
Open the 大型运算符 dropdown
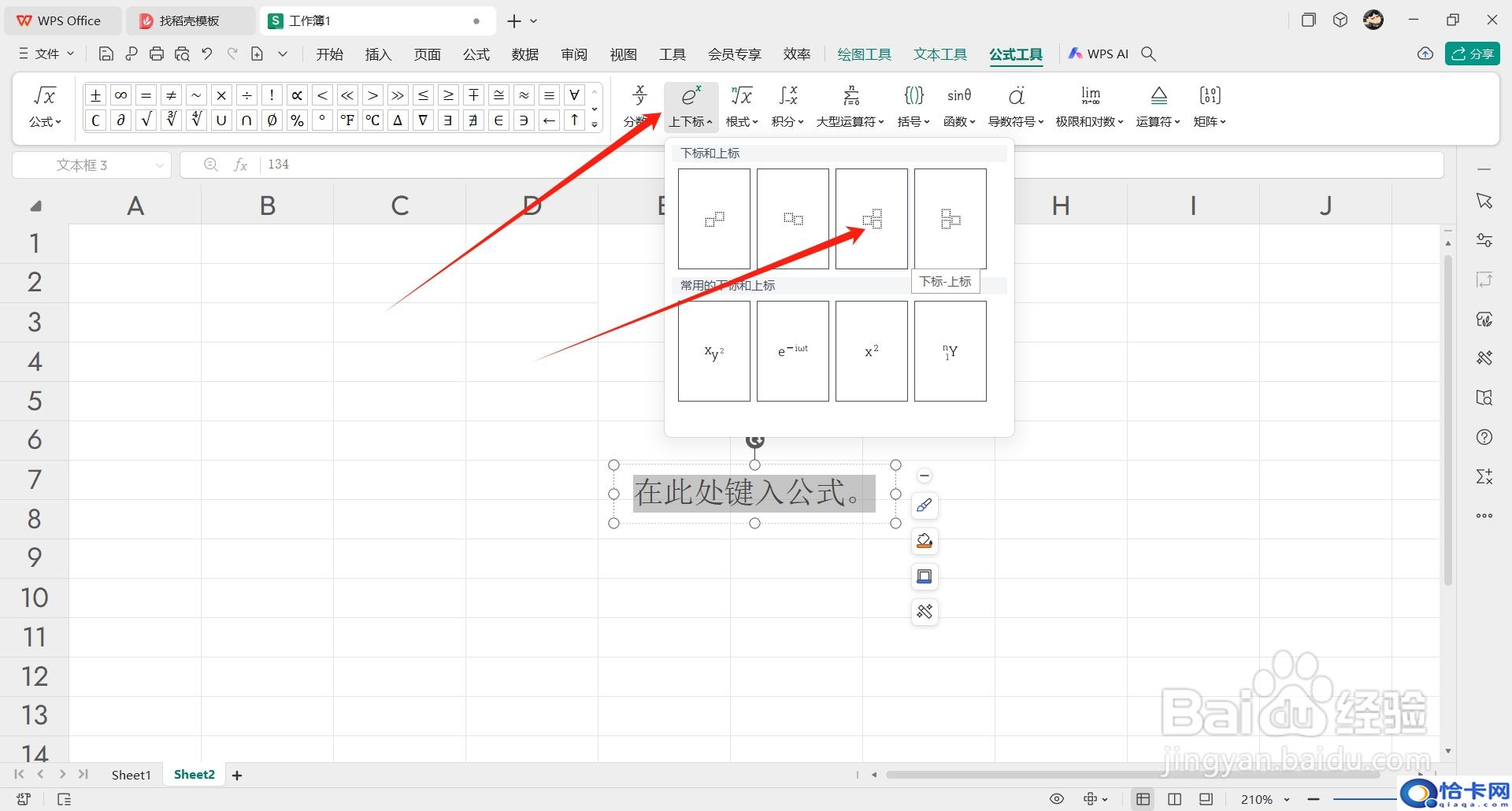coord(850,107)
